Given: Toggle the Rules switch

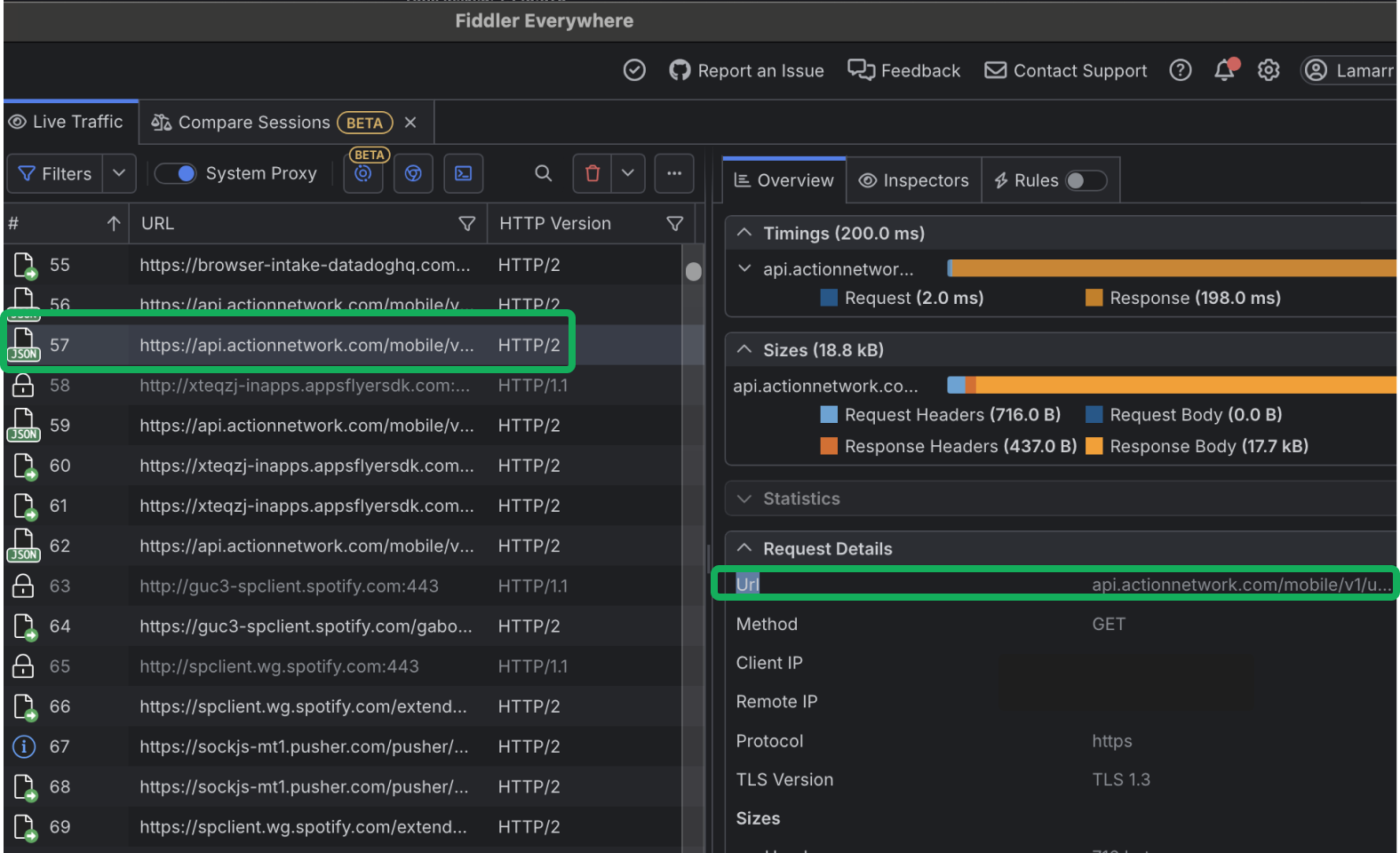Looking at the screenshot, I should pyautogui.click(x=1086, y=180).
